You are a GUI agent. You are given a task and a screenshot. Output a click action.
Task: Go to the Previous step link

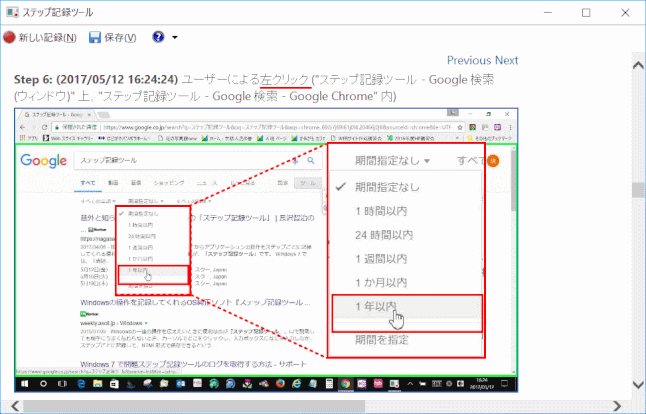pyautogui.click(x=469, y=61)
